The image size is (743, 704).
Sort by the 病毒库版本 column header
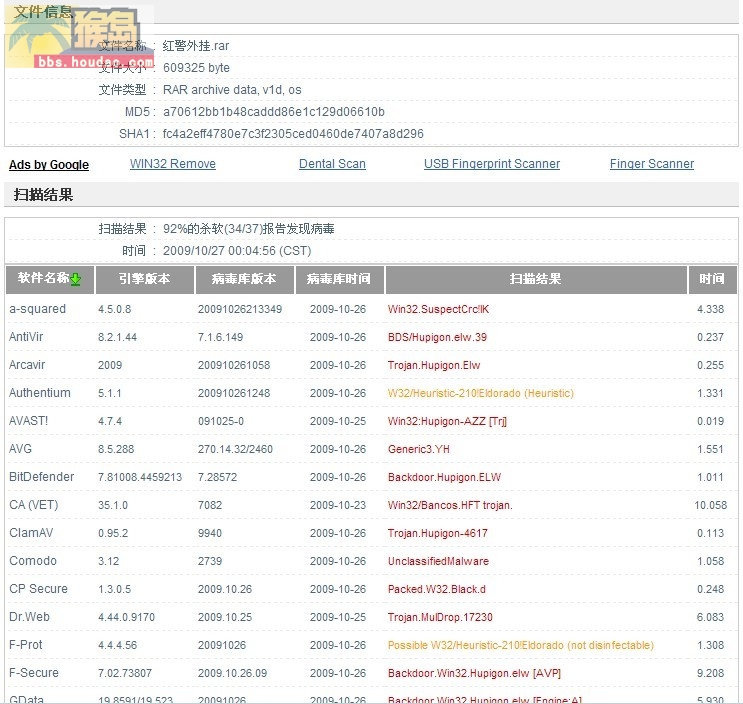[x=245, y=280]
